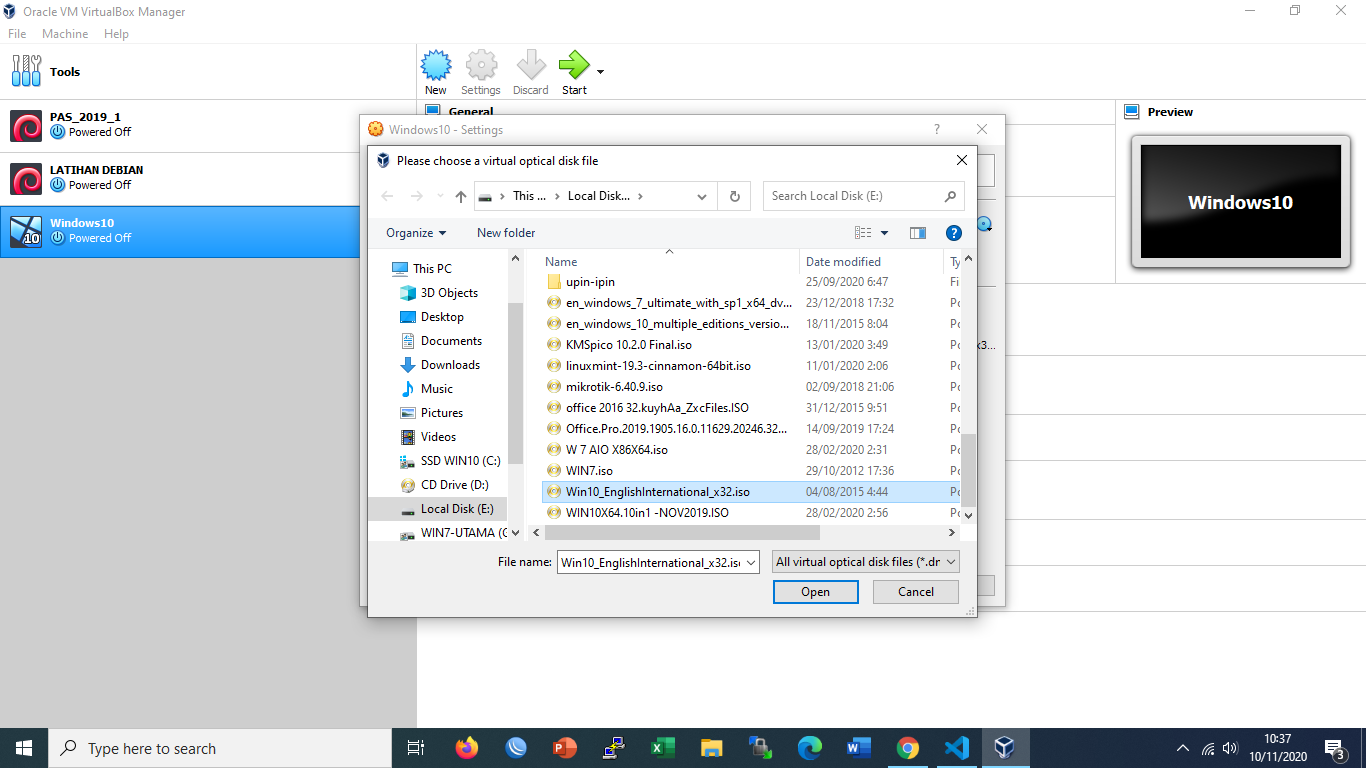Viewport: 1366px width, 768px height.
Task: Open Windows Start menu
Action: tap(24, 748)
